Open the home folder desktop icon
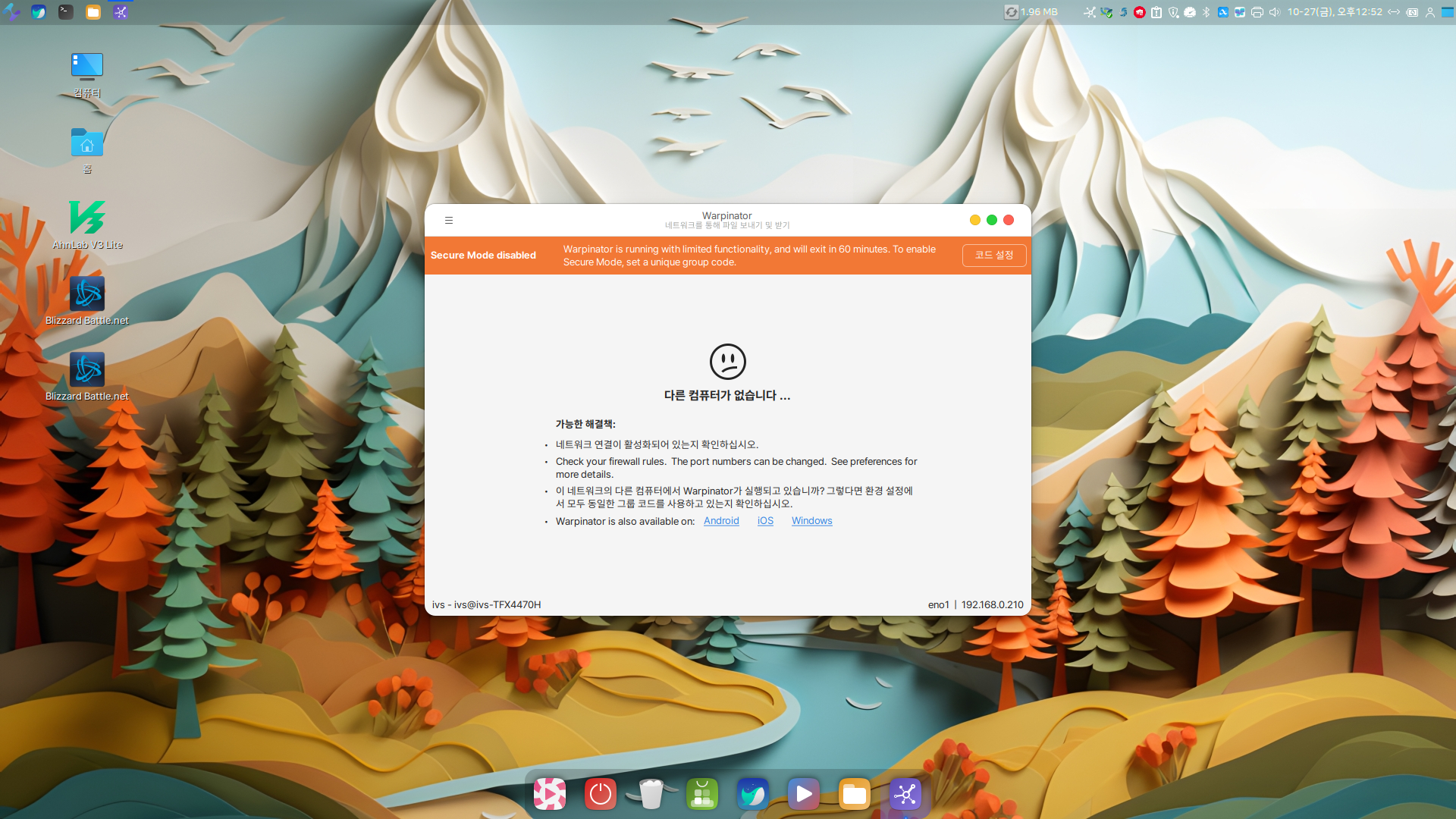Image resolution: width=1456 pixels, height=819 pixels. tap(87, 143)
